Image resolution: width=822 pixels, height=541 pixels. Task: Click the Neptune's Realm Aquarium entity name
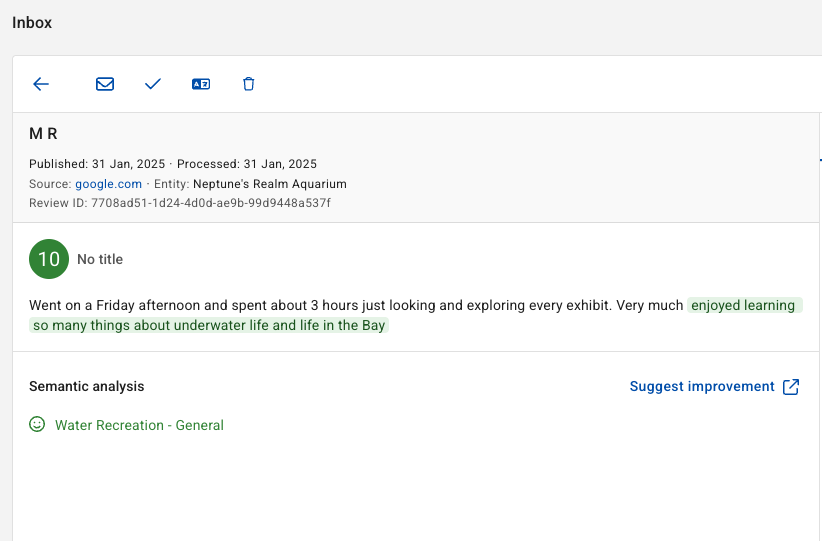[x=270, y=184]
